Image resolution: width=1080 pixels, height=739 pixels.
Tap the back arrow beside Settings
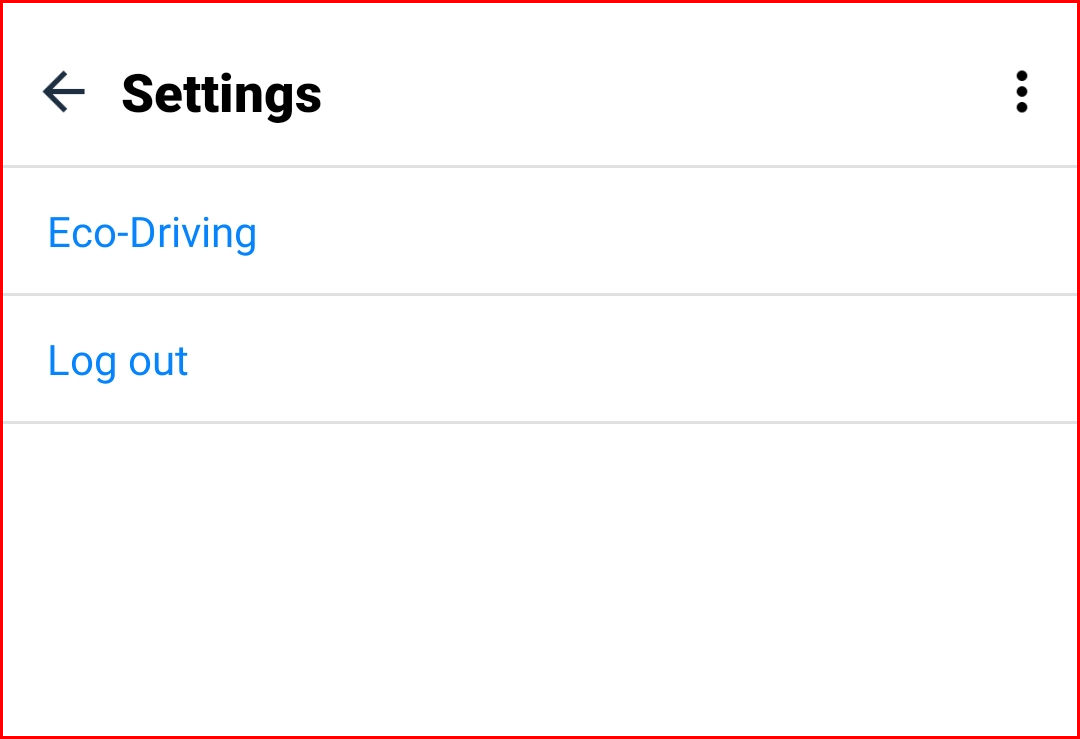tap(64, 92)
